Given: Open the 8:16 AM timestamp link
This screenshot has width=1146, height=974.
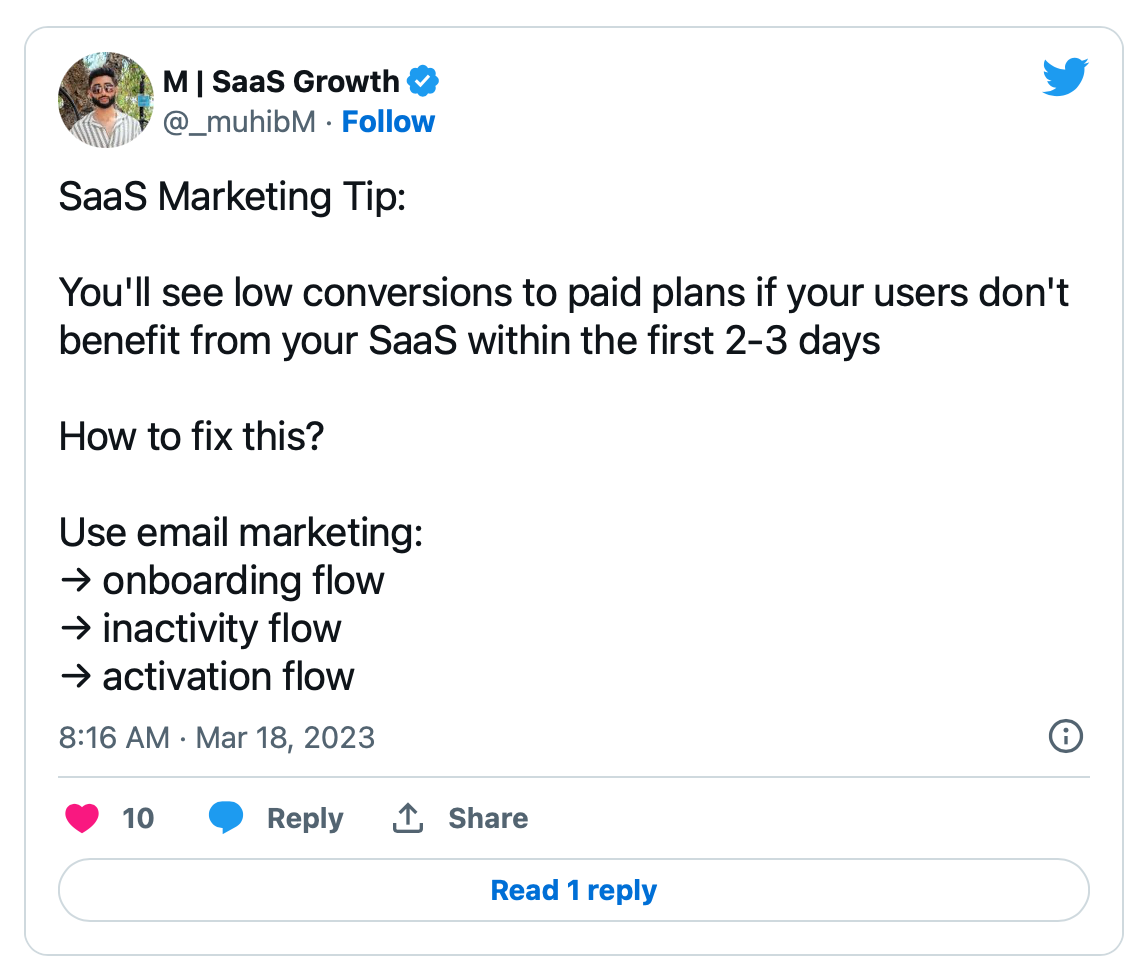Looking at the screenshot, I should click(114, 737).
